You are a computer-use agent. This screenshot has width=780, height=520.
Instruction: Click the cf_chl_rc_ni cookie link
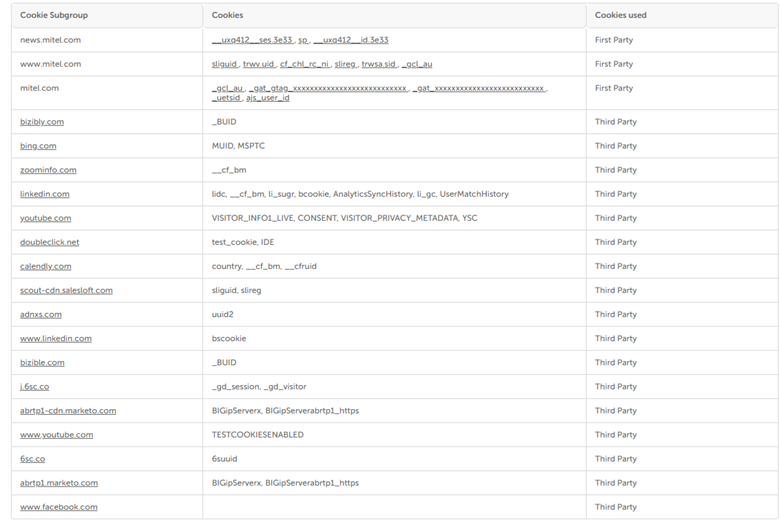coord(304,64)
